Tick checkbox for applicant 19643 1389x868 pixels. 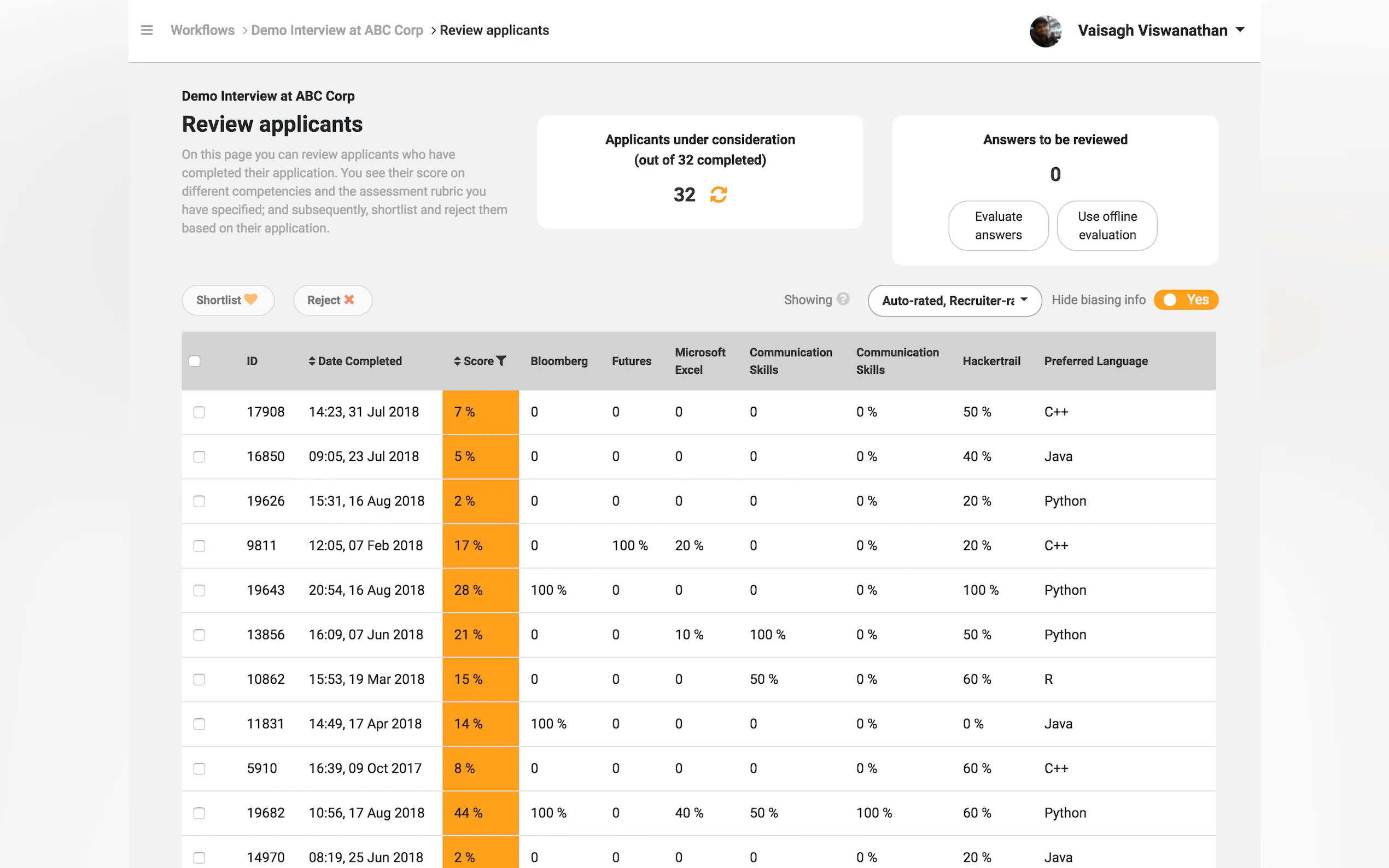tap(199, 590)
